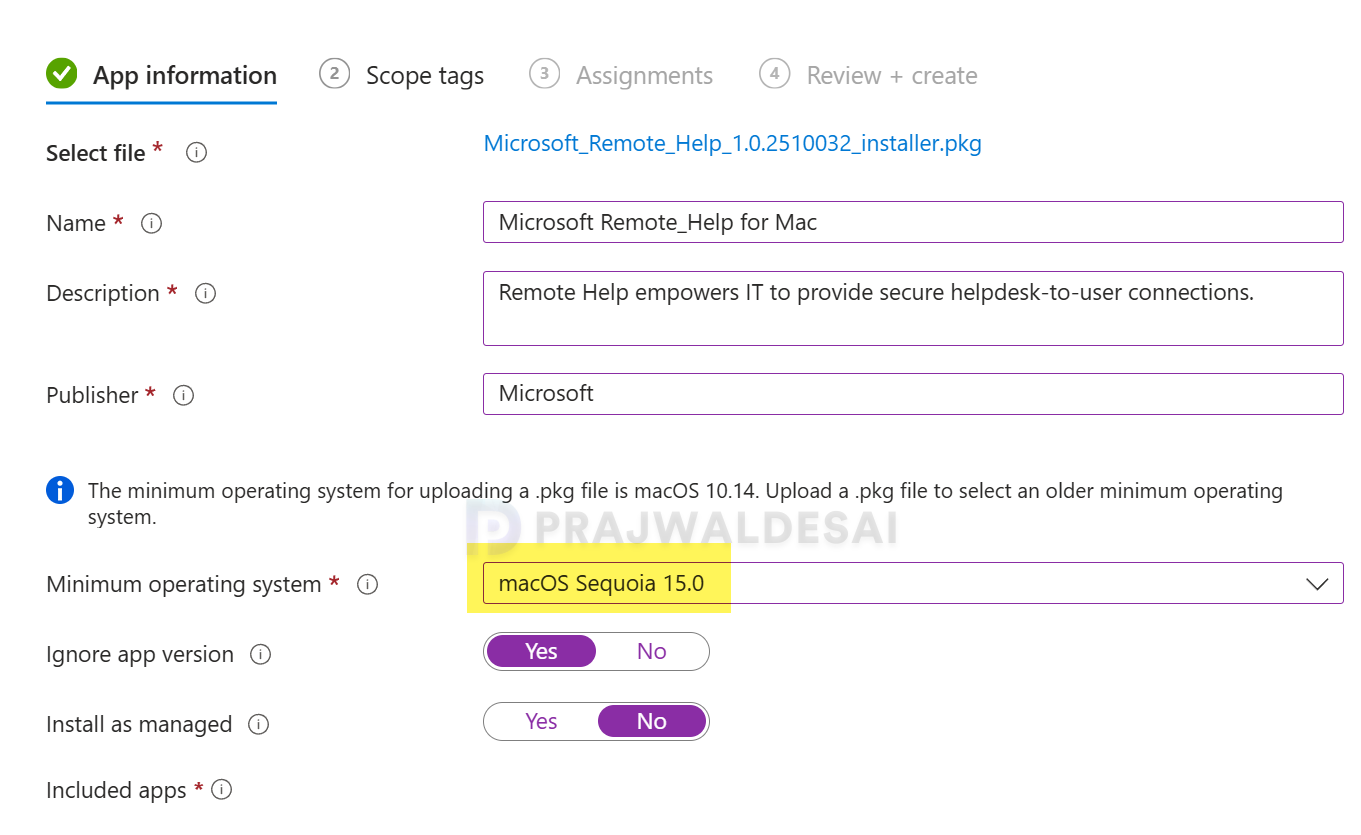Screen dimensions: 1361x835
Task: Click the Publisher field containing Microsoft
Action: tap(913, 394)
